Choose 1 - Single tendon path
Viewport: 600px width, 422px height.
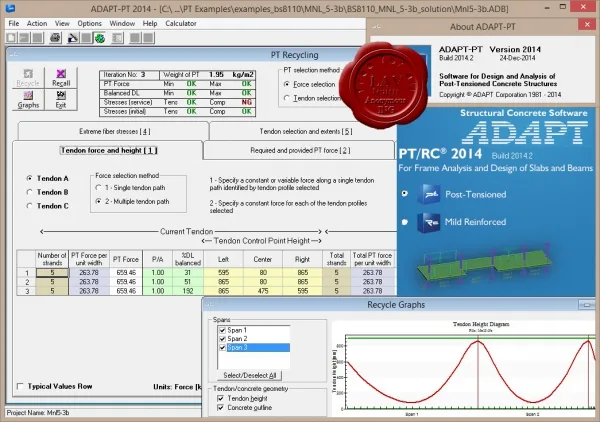point(98,188)
